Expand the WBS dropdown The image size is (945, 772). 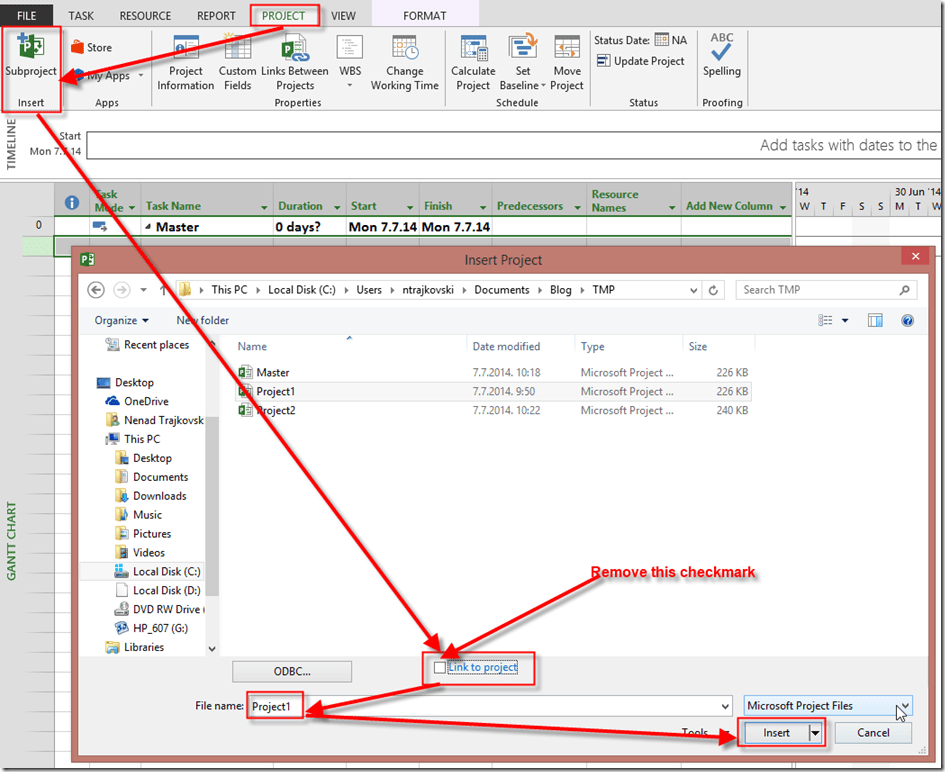349,85
